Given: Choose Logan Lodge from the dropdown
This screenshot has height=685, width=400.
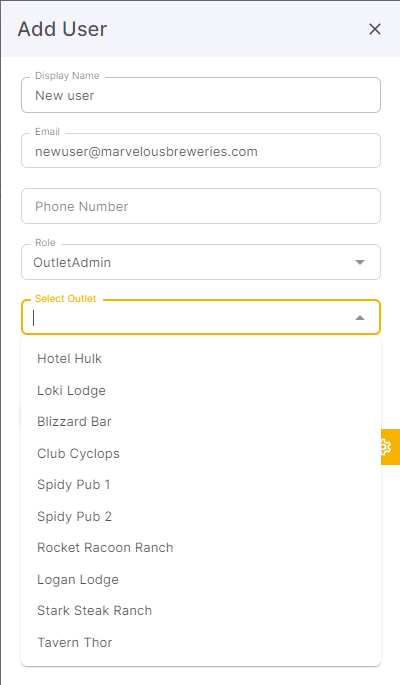Looking at the screenshot, I should tap(201, 579).
